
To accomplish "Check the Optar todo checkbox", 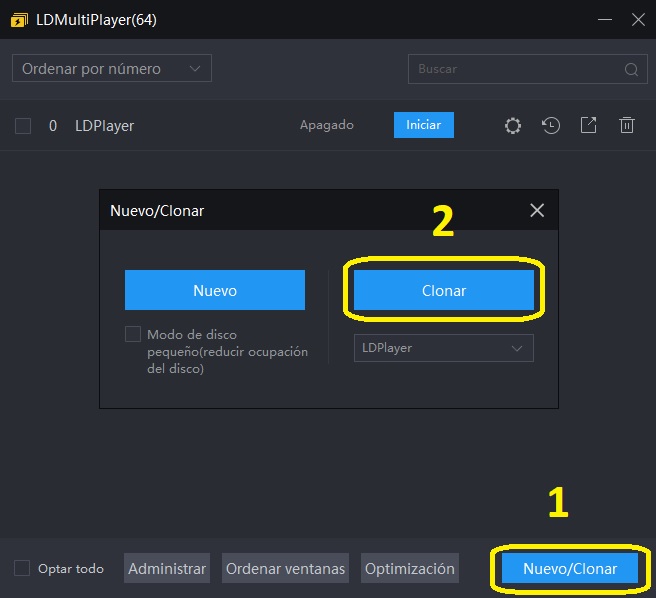I will (x=22, y=568).
